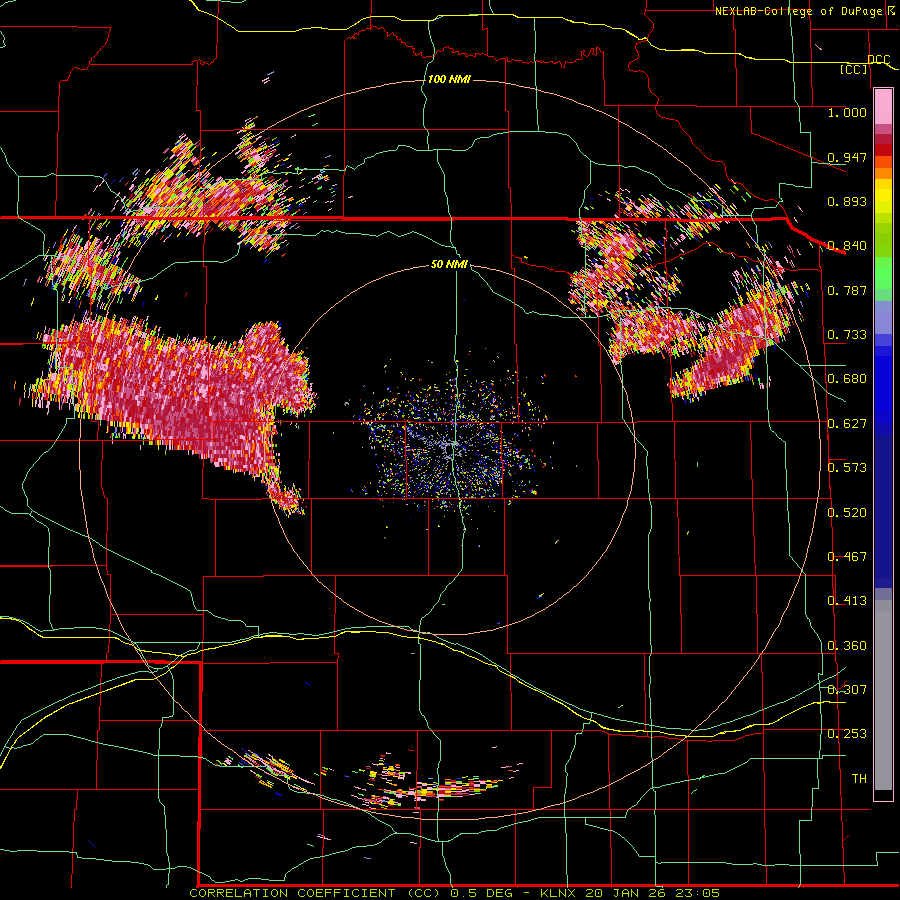Click the 0.360 color scale value
900x900 pixels.
(847, 646)
